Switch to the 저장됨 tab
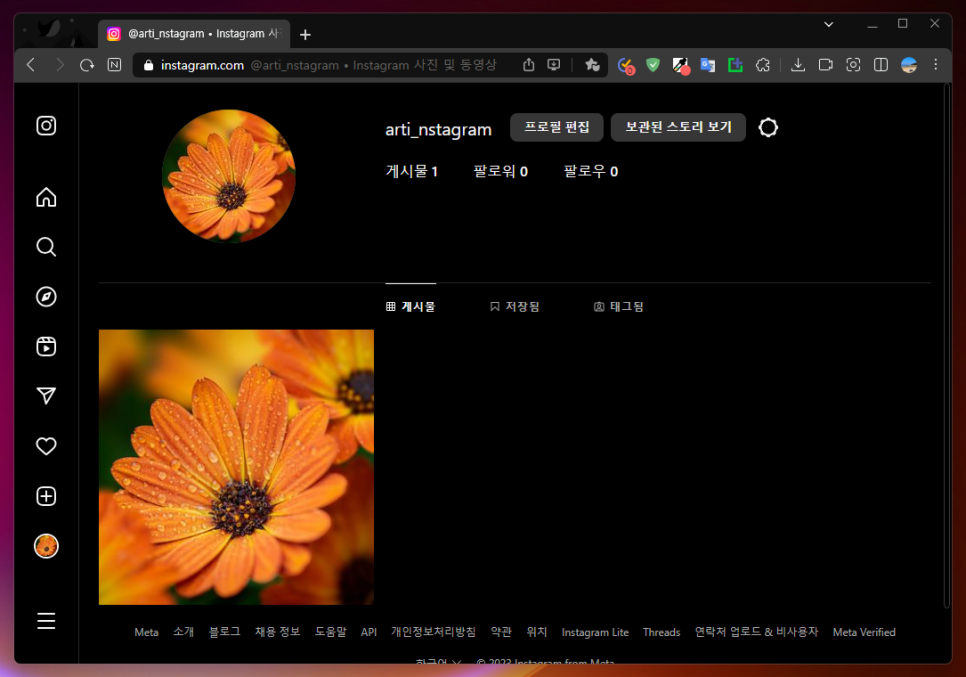The height and width of the screenshot is (677, 966). pyautogui.click(x=514, y=306)
